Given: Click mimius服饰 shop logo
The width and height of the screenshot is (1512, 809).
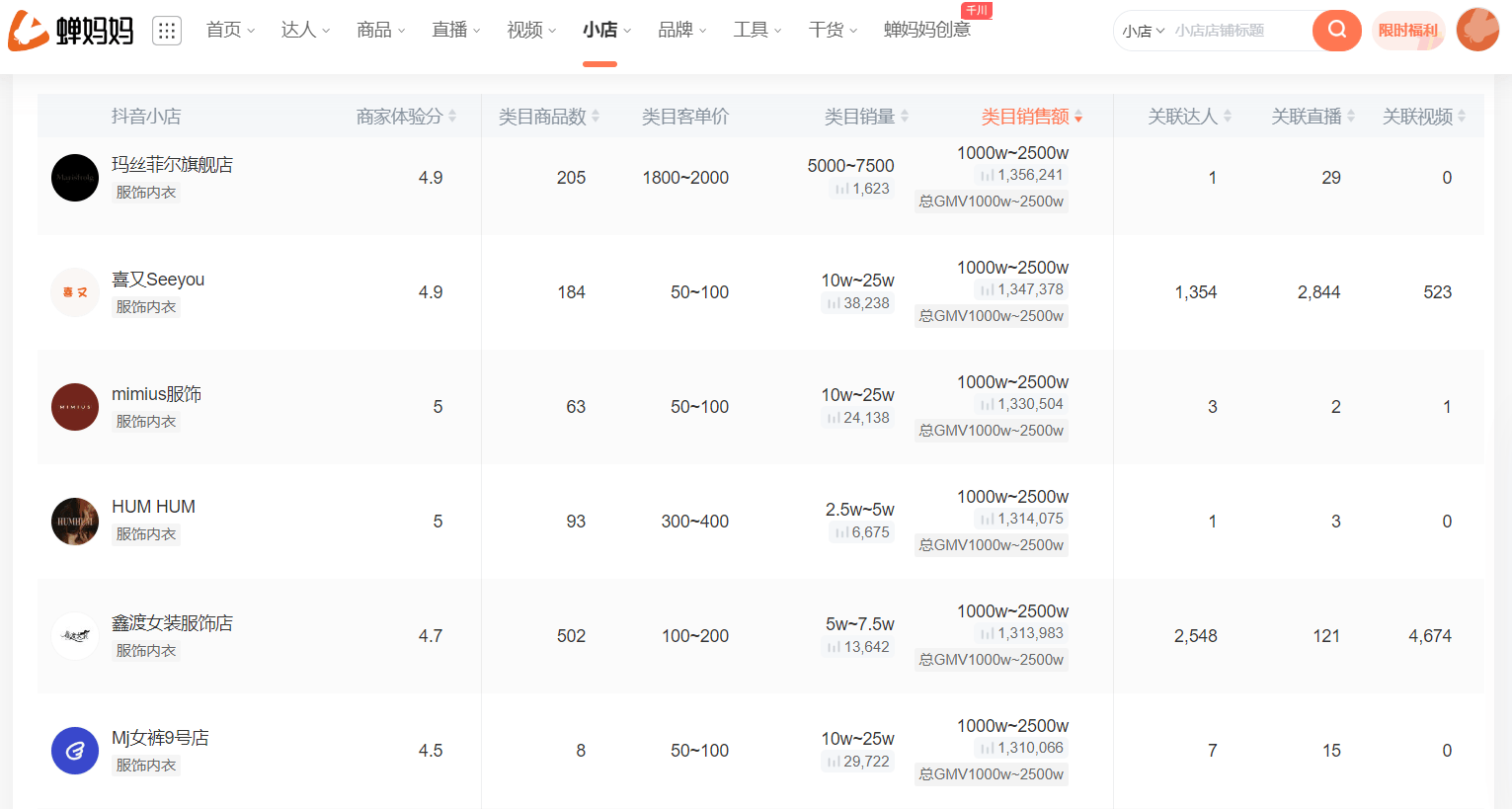Looking at the screenshot, I should [x=75, y=407].
